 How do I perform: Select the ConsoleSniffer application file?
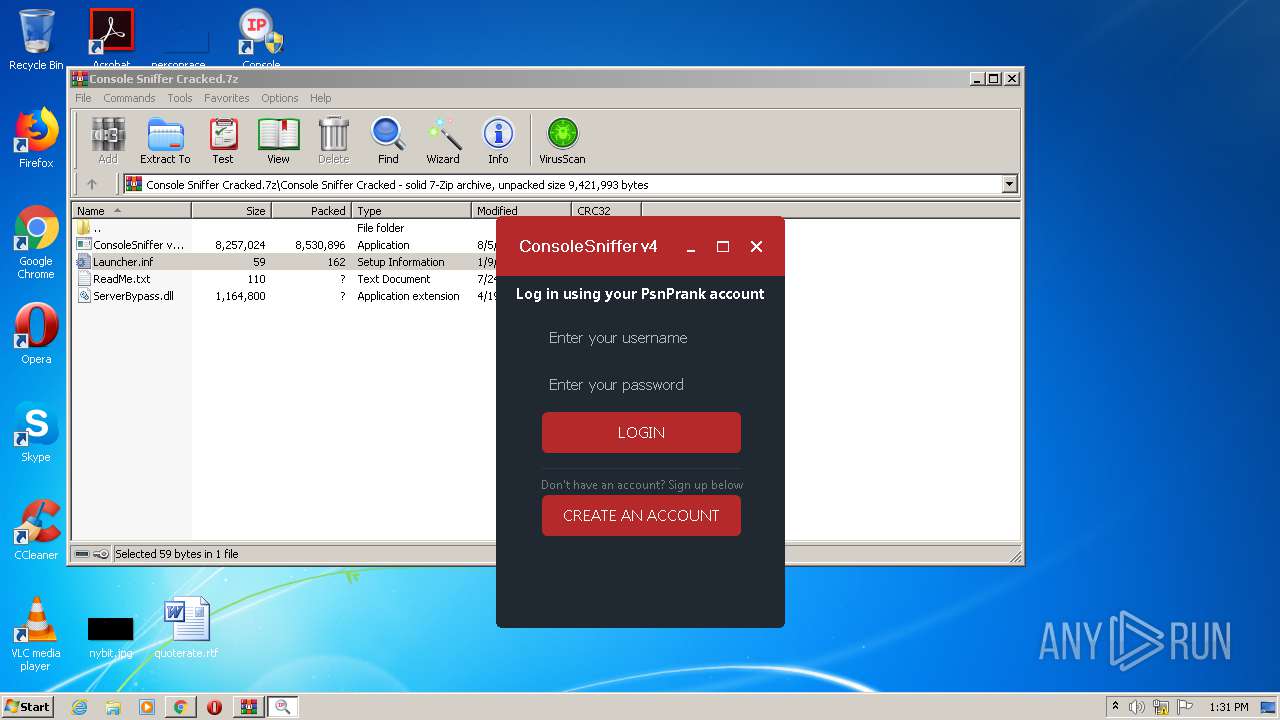click(130, 245)
